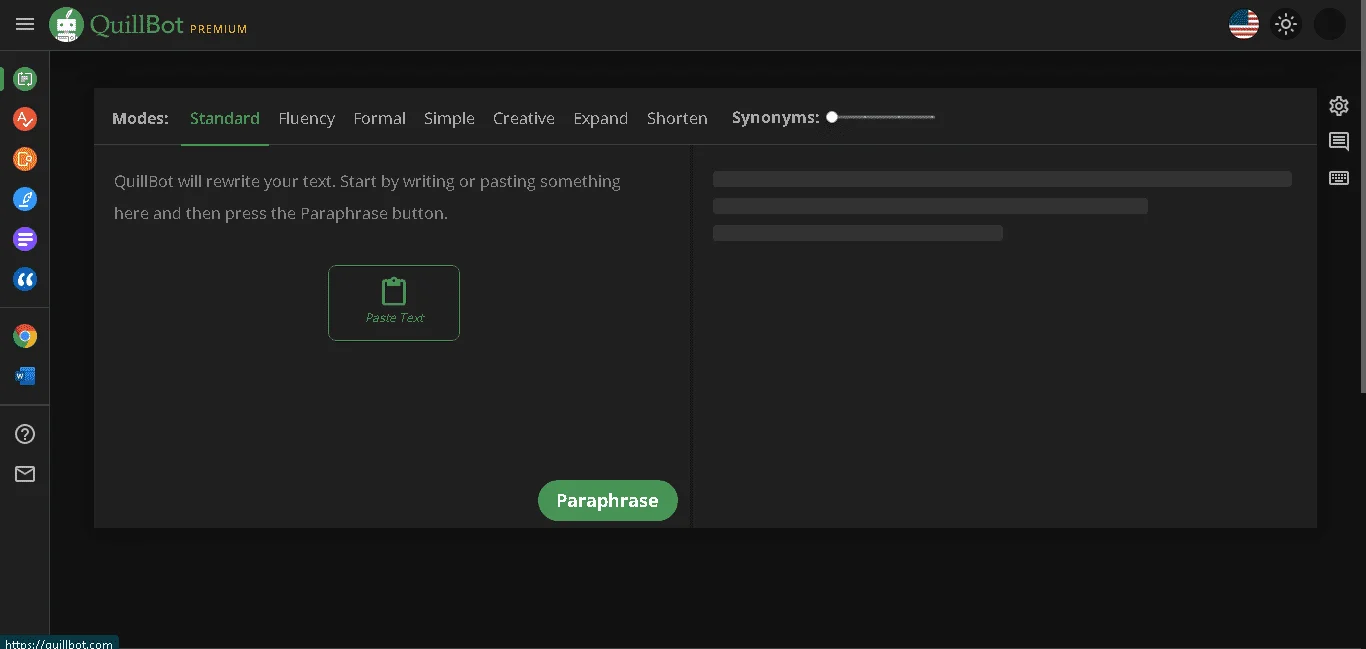This screenshot has height=649, width=1366.
Task: Open the Hotkeys keyboard icon
Action: [x=1339, y=178]
